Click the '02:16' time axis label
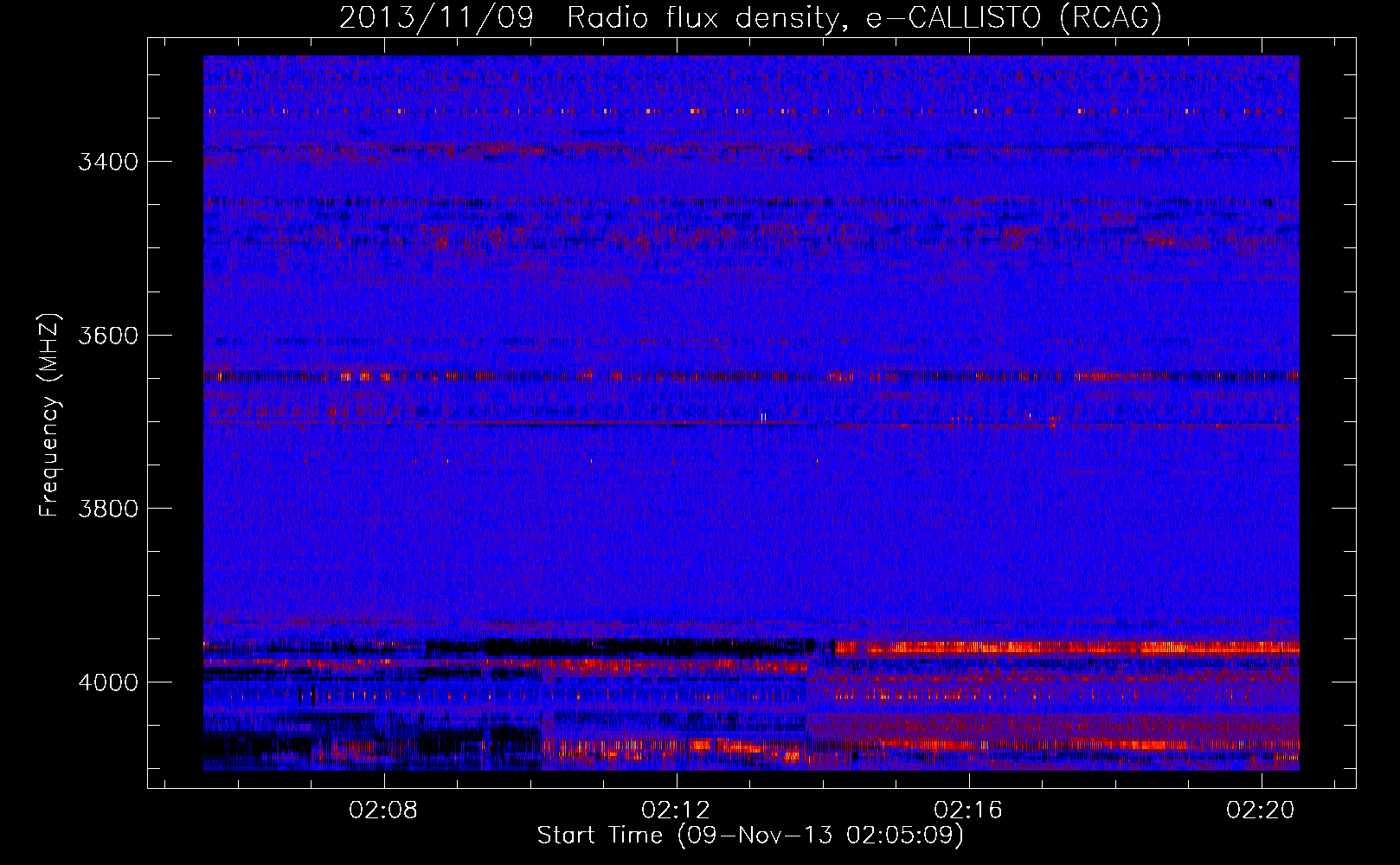The height and width of the screenshot is (865, 1400). click(x=968, y=810)
